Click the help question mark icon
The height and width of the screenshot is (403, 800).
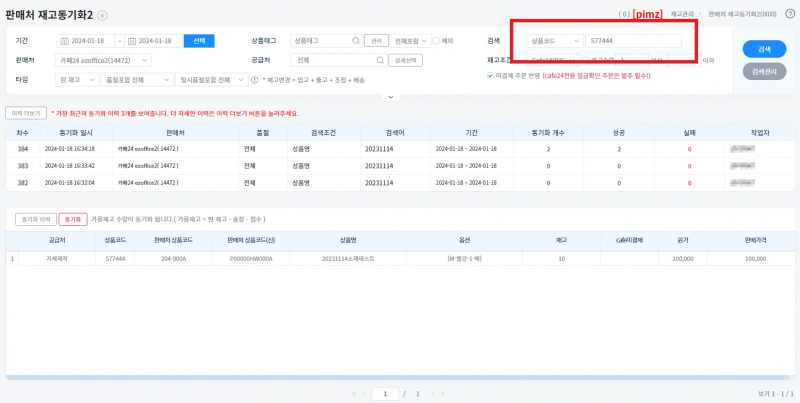coord(790,14)
